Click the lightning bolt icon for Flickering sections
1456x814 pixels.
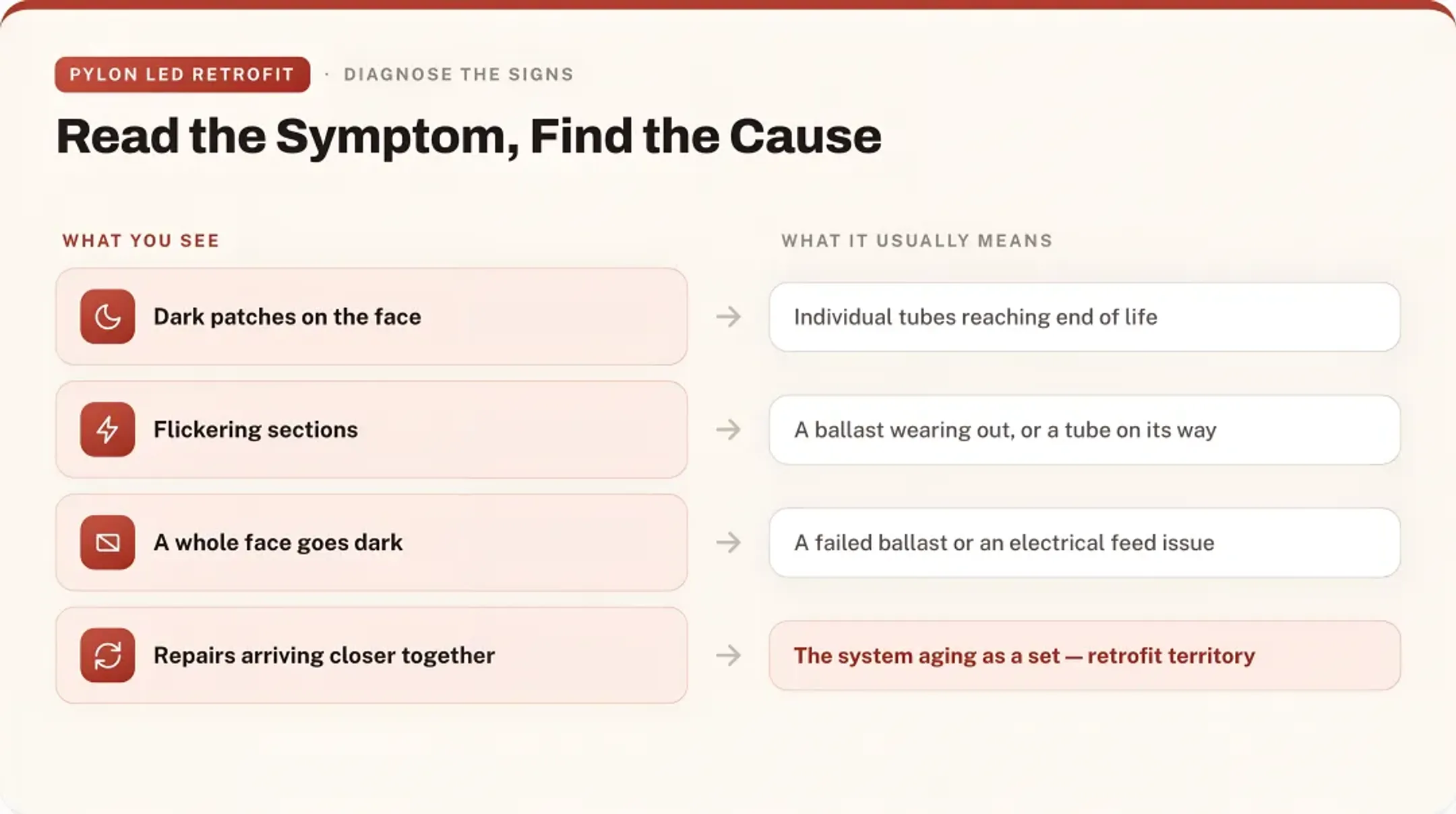click(107, 429)
